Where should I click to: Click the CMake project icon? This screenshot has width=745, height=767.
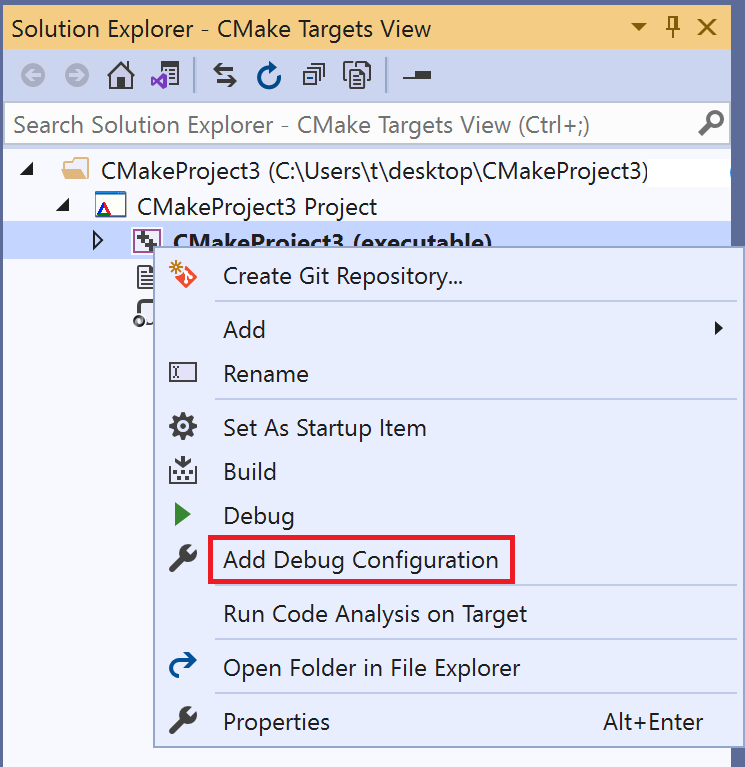tap(111, 204)
